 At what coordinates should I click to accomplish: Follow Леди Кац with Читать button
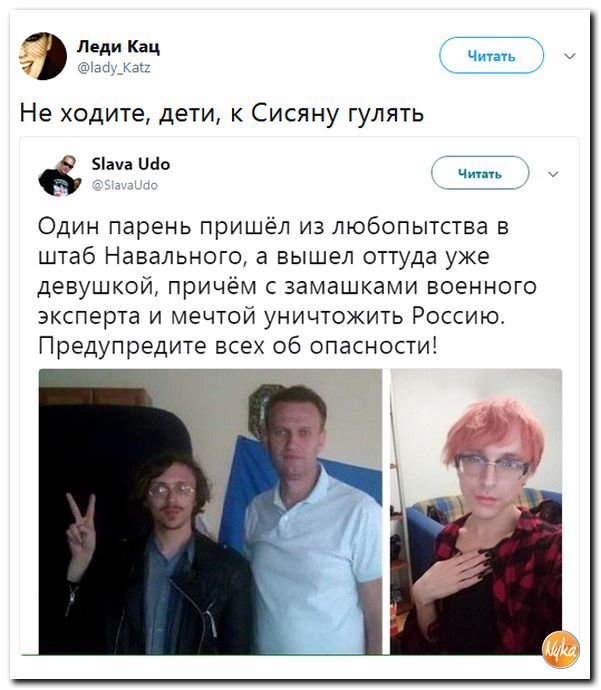pos(491,55)
